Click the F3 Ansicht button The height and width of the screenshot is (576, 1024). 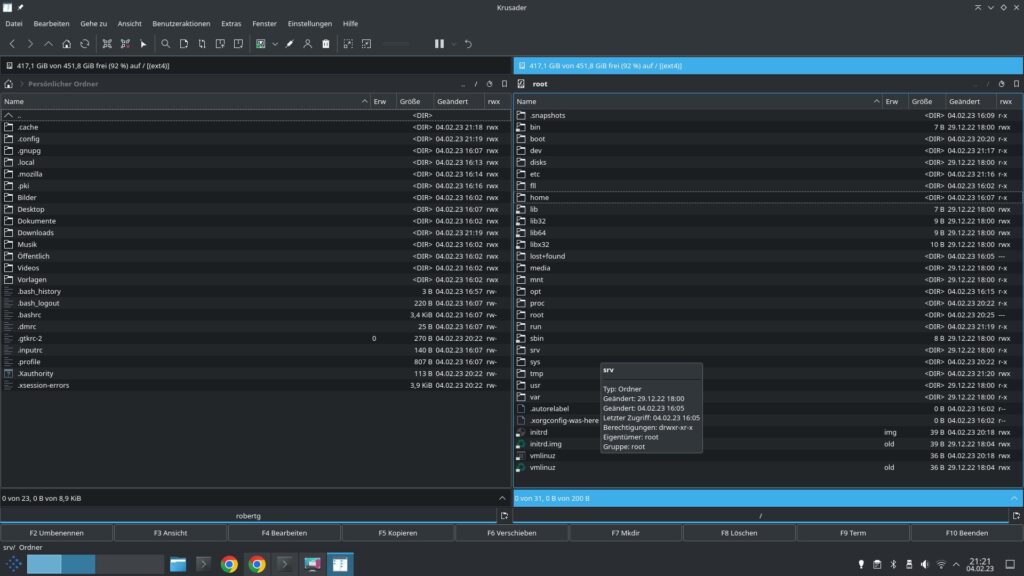point(170,533)
